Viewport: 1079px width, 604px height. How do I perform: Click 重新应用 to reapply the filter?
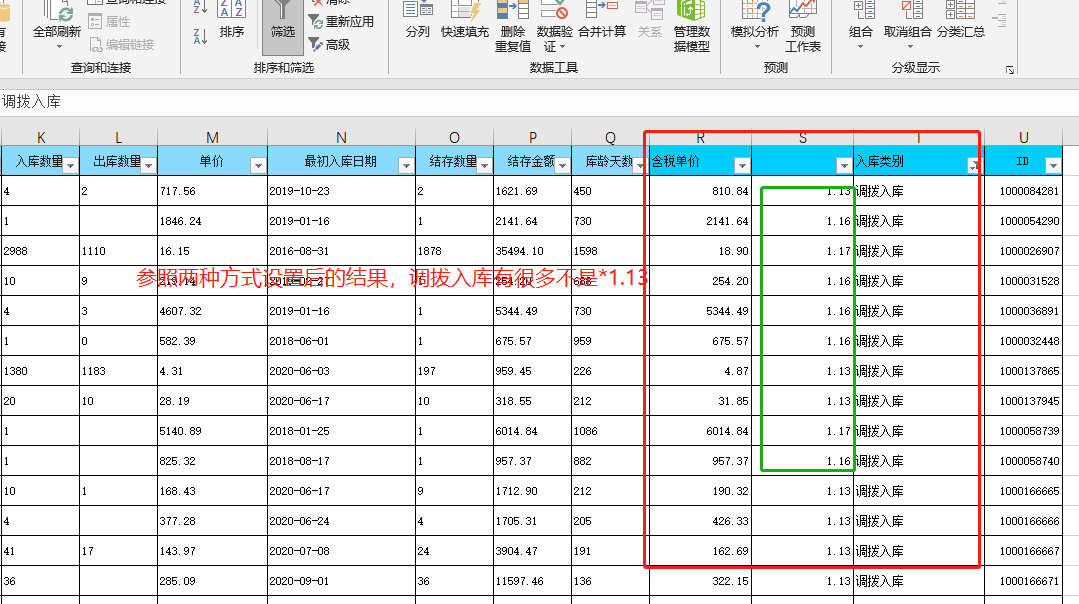coord(341,22)
